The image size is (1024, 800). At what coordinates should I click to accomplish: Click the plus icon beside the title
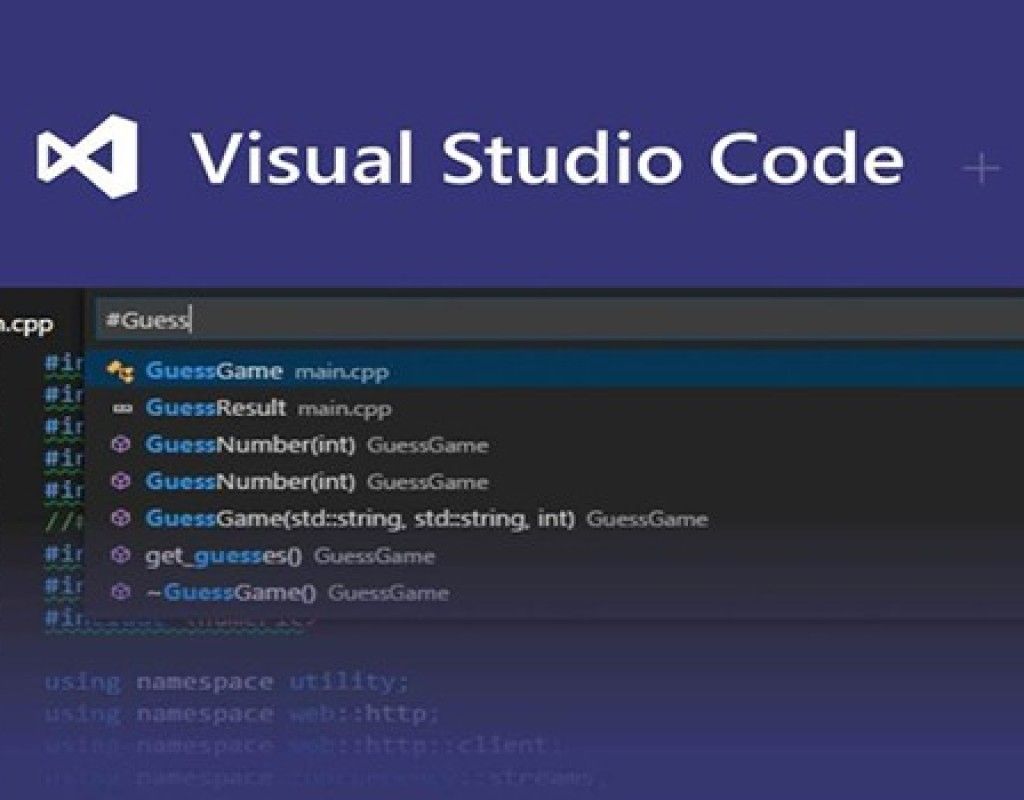point(980,168)
